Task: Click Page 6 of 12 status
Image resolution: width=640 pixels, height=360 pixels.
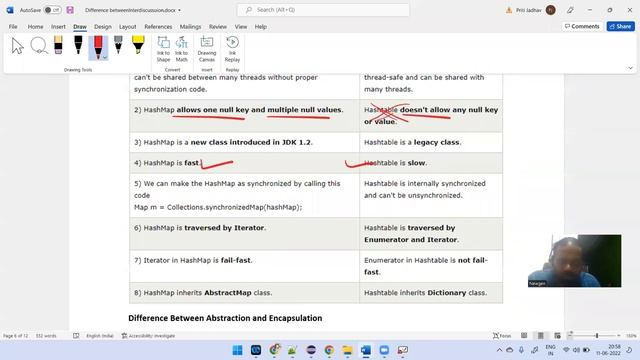Action: tap(16, 336)
